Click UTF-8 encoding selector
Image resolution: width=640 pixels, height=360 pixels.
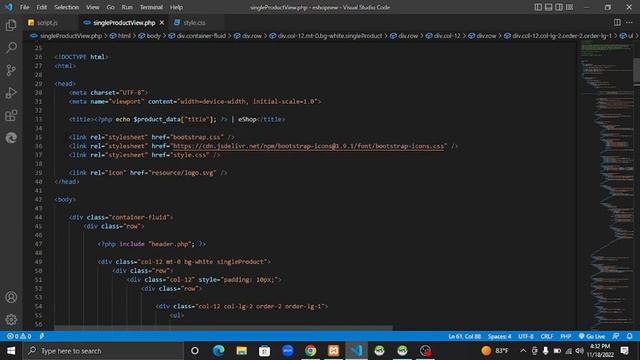pos(526,336)
